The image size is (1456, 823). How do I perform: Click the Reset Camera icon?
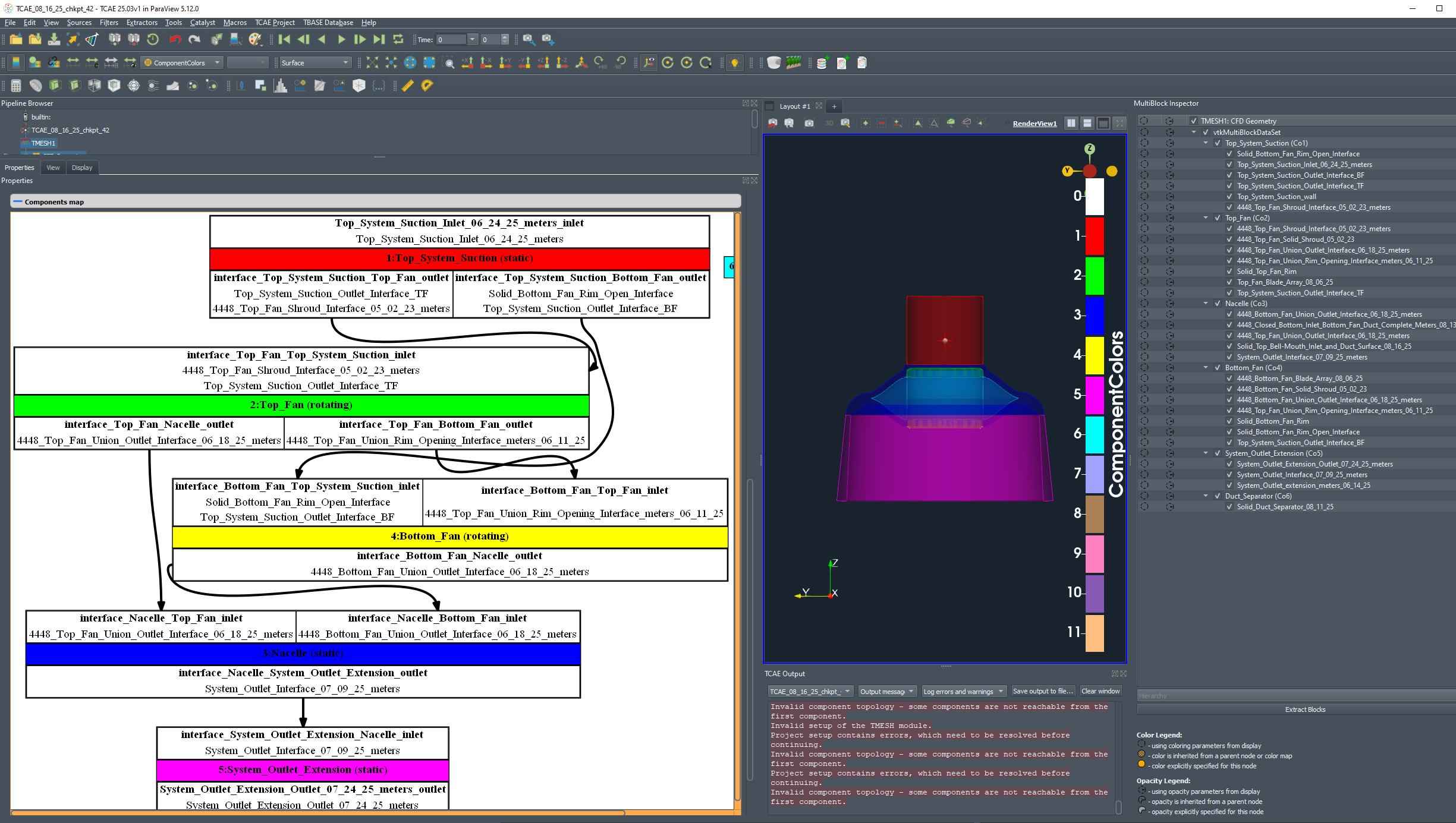[x=372, y=62]
